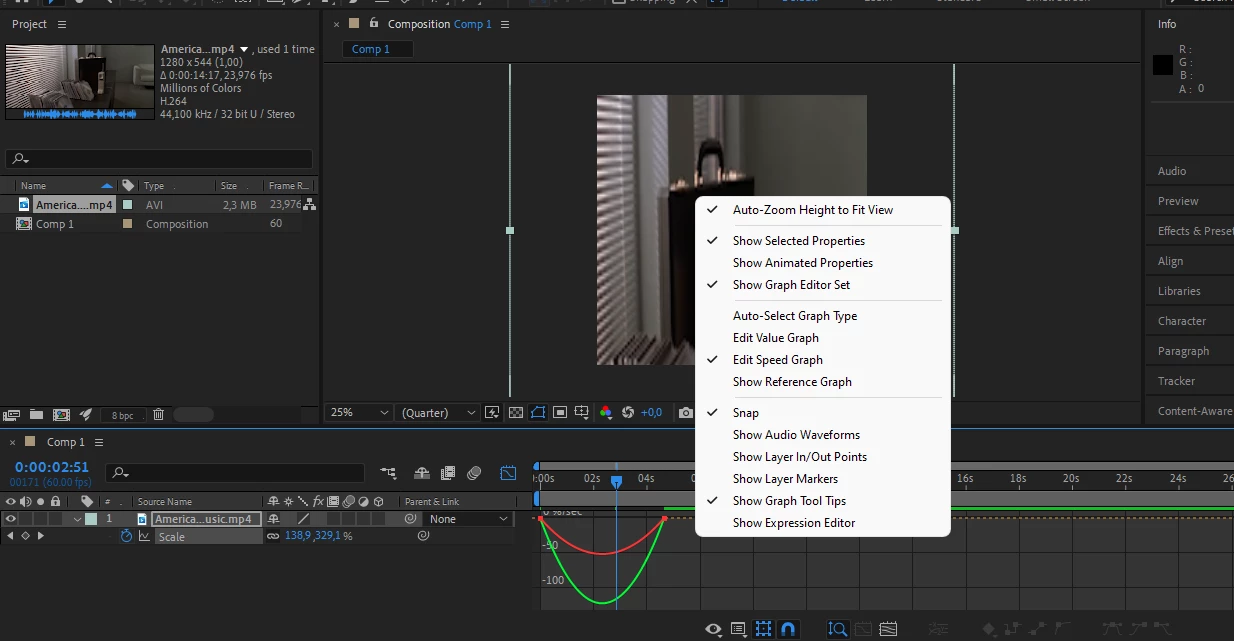The height and width of the screenshot is (641, 1234).
Task: Click Fast Previews icon in viewer
Action: tap(492, 412)
